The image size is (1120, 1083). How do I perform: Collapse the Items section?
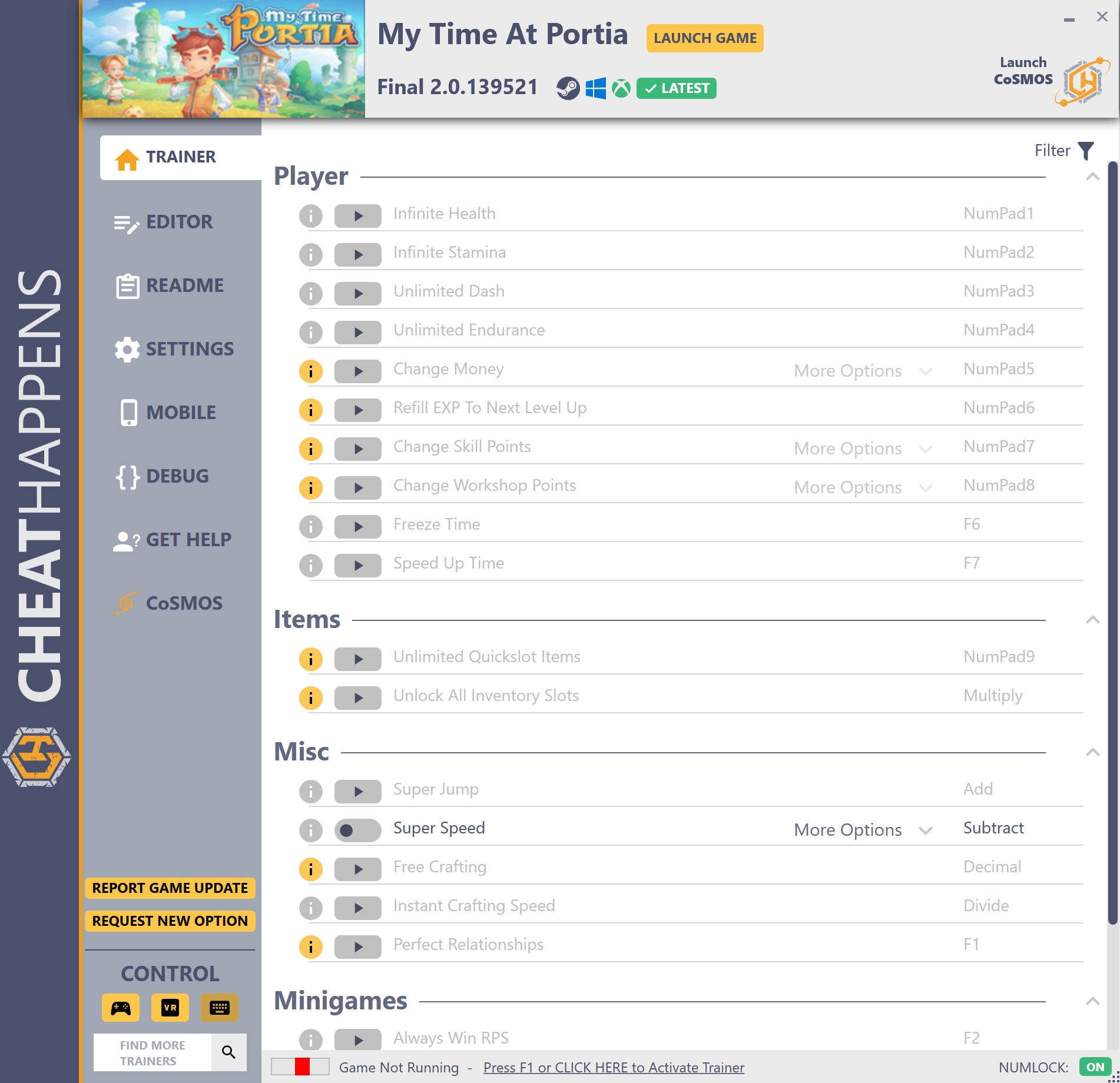click(1093, 620)
